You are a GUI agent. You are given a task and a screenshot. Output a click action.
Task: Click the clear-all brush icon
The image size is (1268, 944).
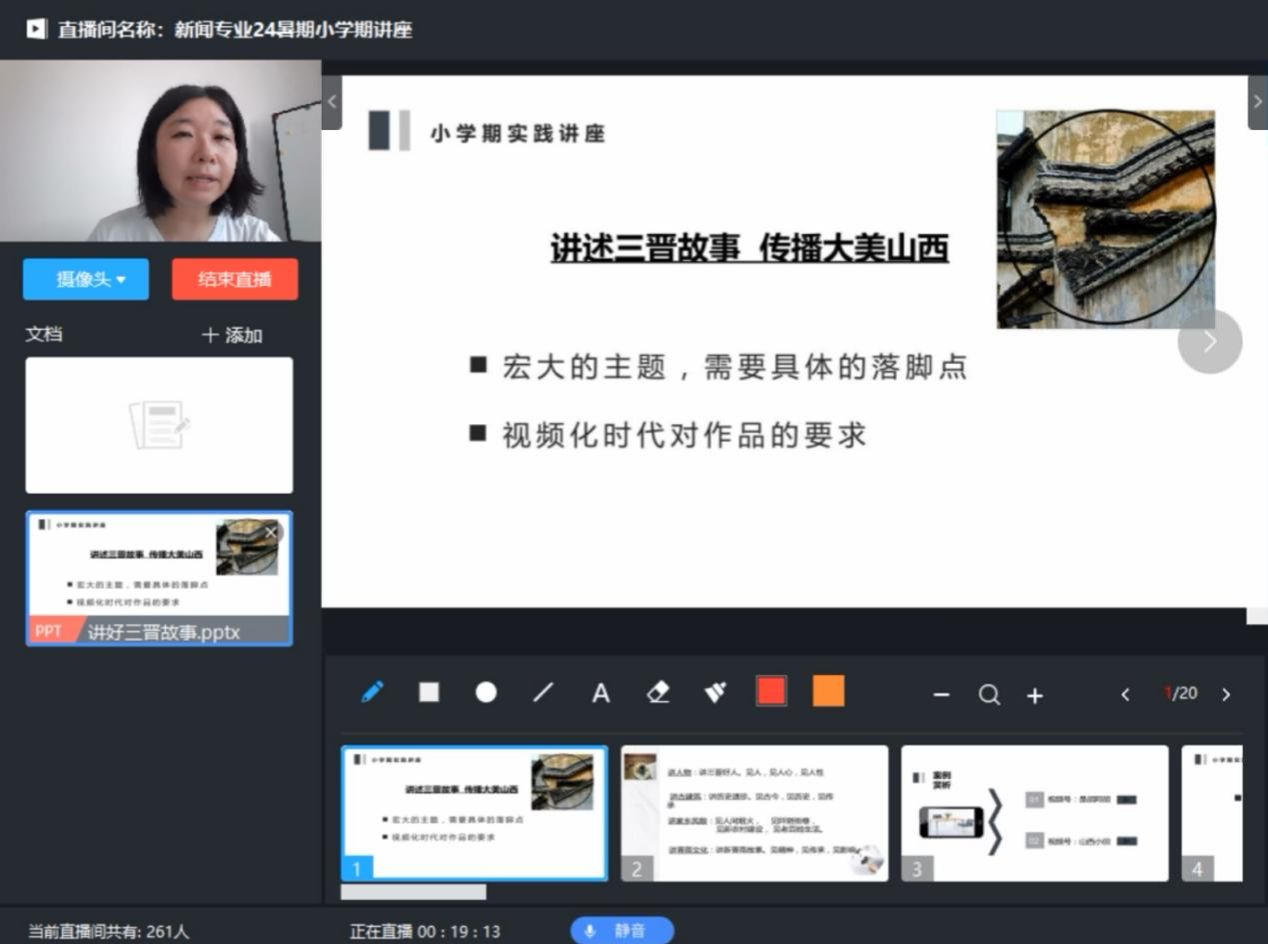[x=715, y=692]
